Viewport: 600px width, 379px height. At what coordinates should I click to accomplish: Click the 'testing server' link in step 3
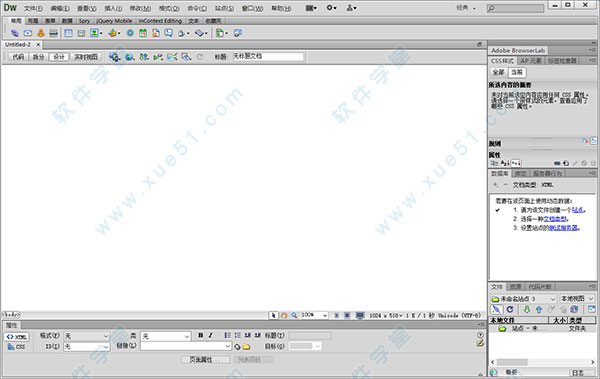pyautogui.click(x=564, y=228)
